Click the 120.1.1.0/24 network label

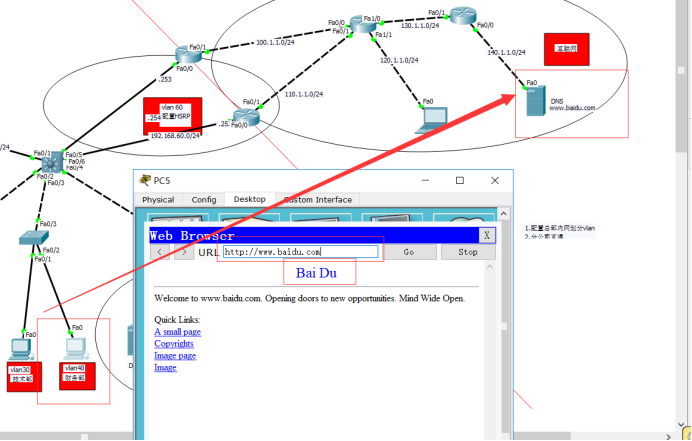[x=399, y=60]
